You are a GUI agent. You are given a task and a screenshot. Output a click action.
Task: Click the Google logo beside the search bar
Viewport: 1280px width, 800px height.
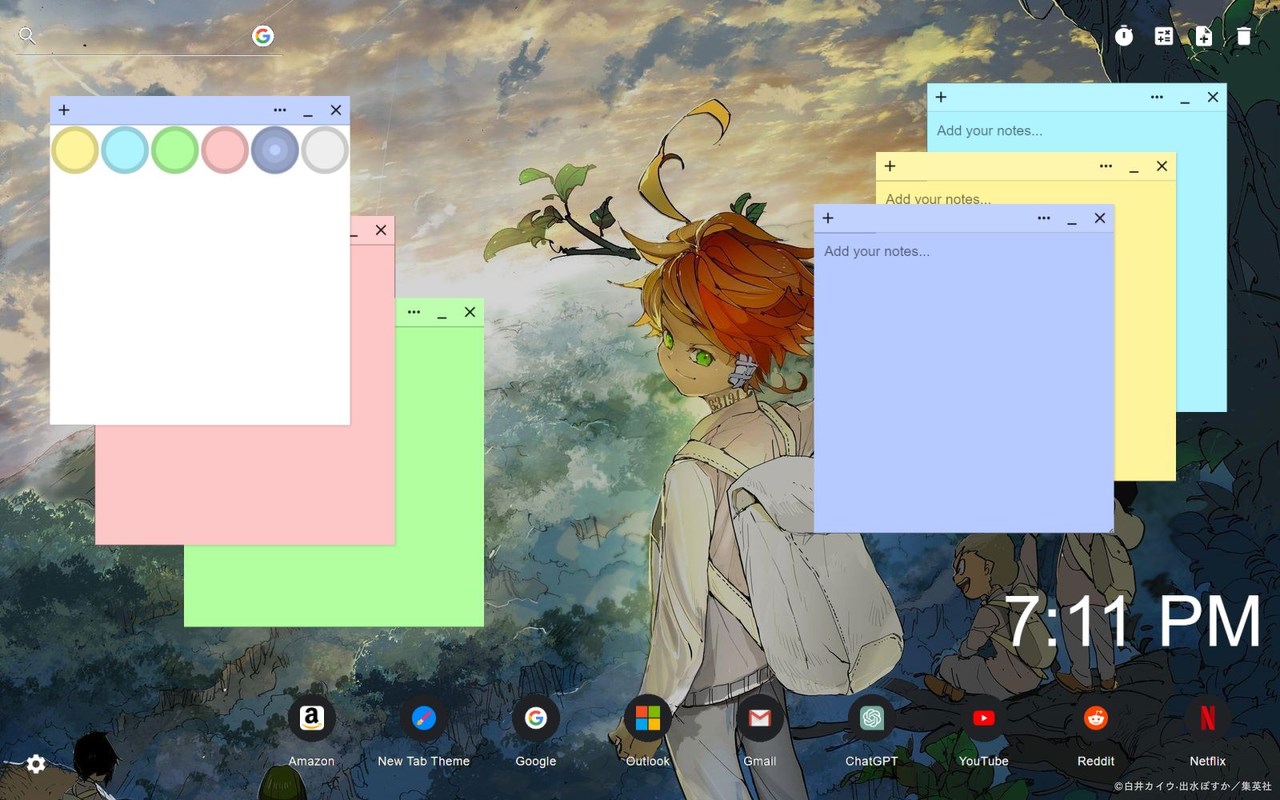tap(263, 36)
